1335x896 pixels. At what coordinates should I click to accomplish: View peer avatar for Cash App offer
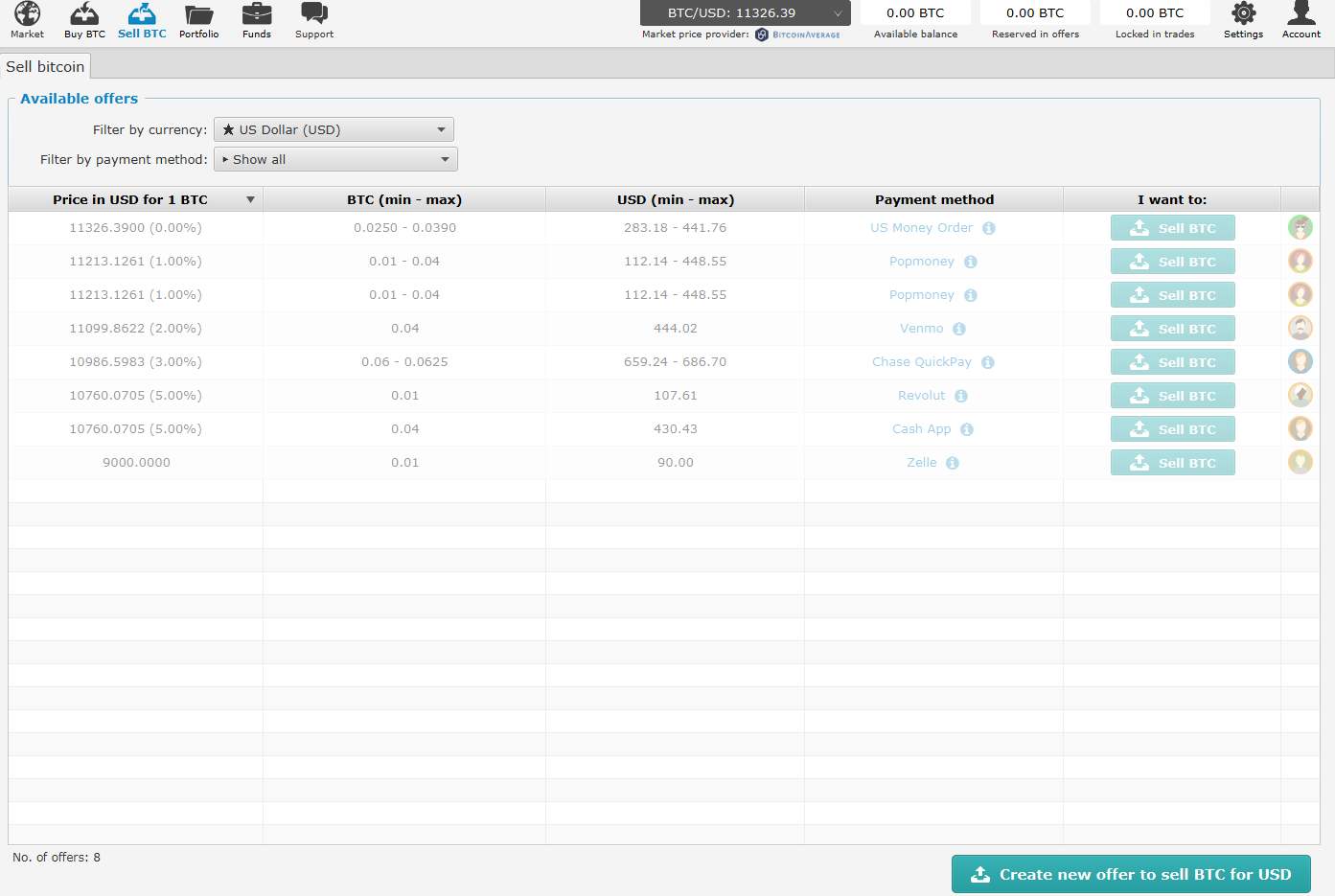point(1300,428)
